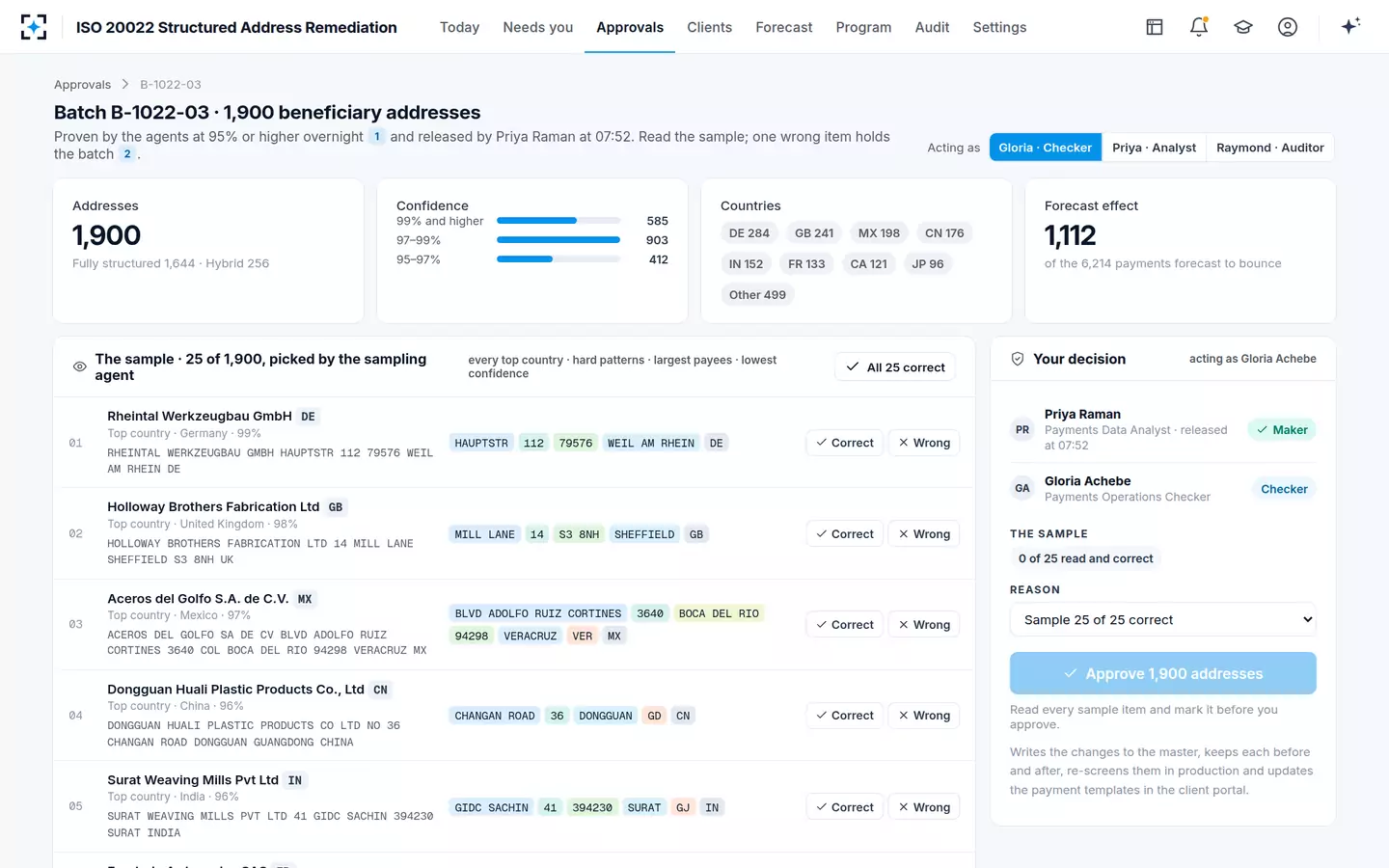Click the GA avatar for Gloria Achebe
Screen dimensions: 1389x868
click(x=1022, y=489)
